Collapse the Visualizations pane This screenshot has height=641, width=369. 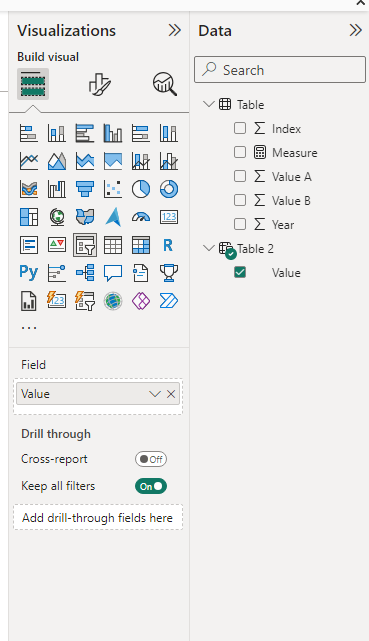pos(175,30)
